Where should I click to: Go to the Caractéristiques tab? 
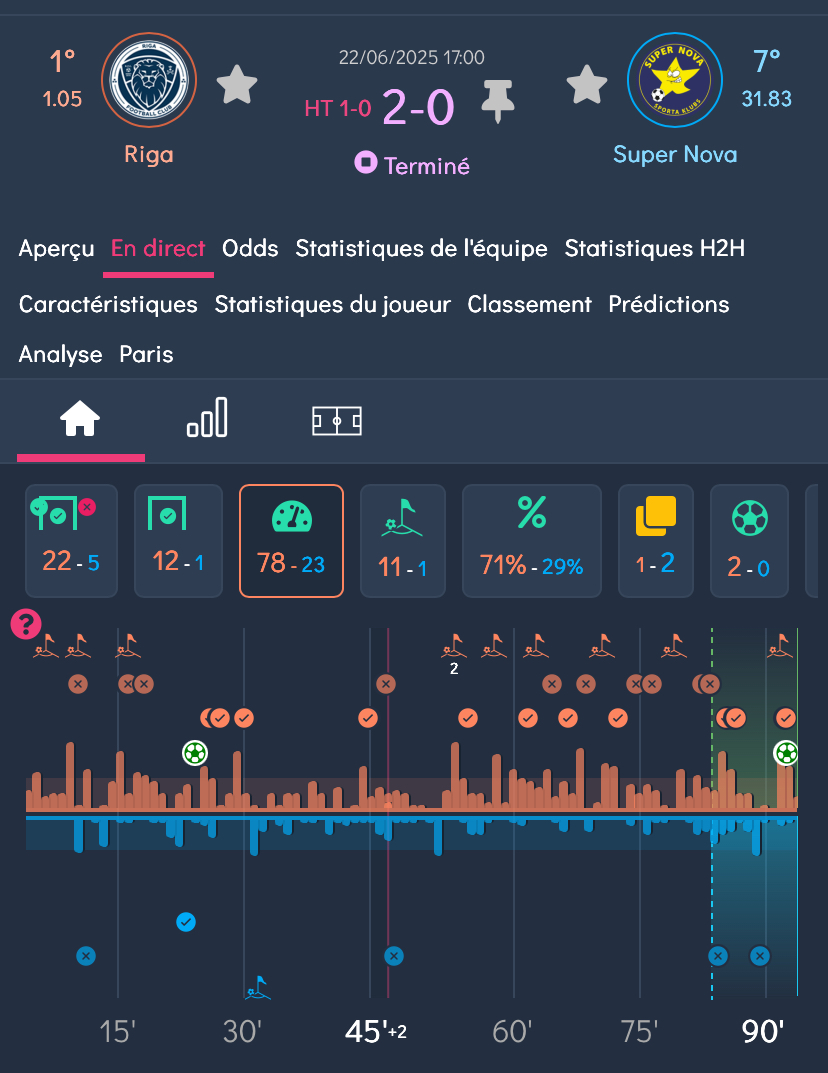click(108, 305)
